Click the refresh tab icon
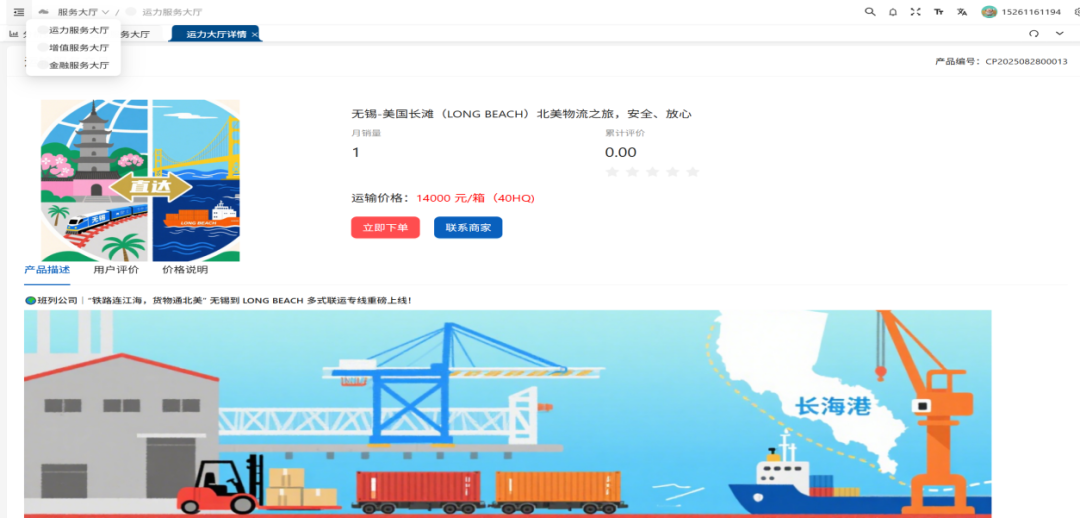This screenshot has width=1080, height=518. click(1033, 33)
